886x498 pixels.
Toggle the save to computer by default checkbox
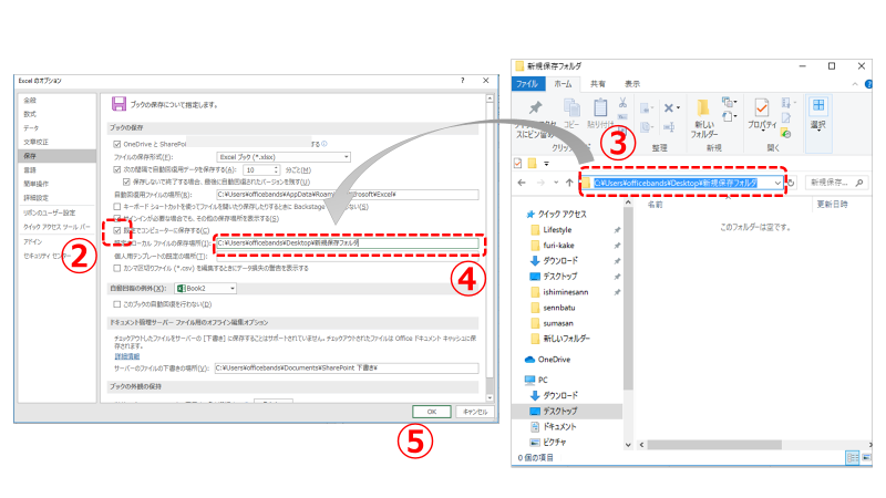[117, 231]
